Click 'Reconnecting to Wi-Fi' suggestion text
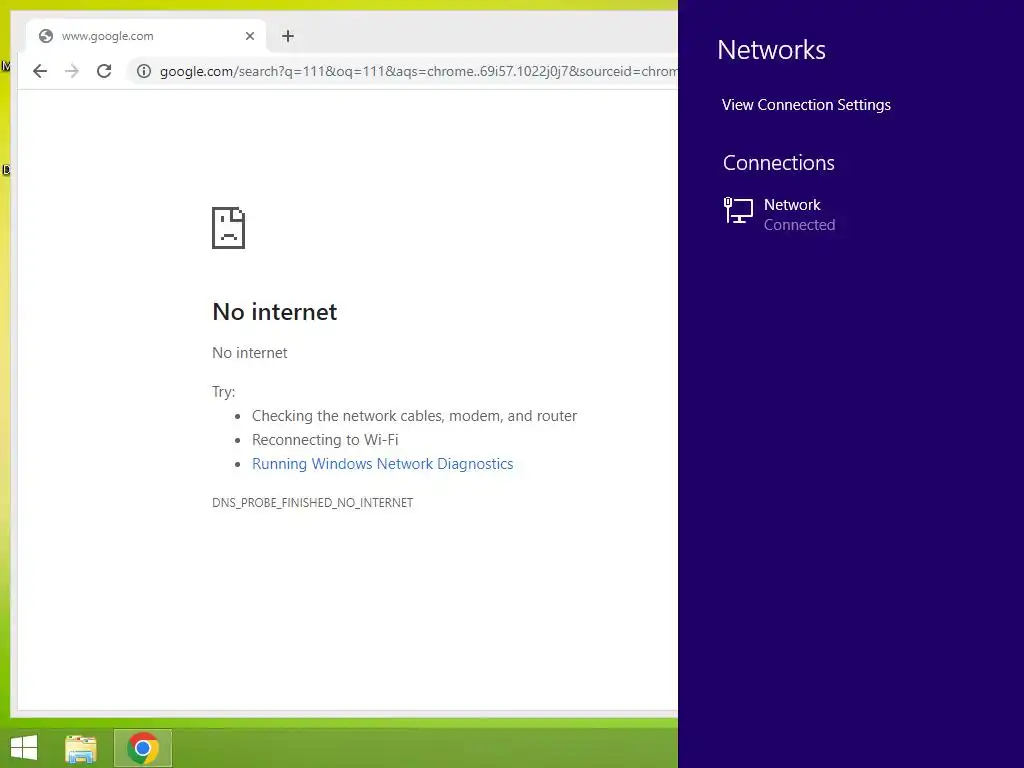The height and width of the screenshot is (768, 1024). pos(325,440)
